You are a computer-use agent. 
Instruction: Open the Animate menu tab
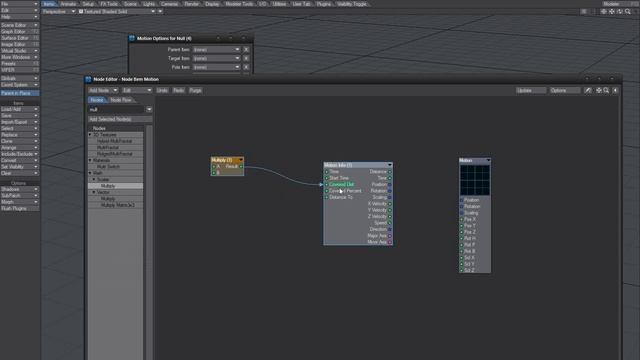tap(68, 4)
